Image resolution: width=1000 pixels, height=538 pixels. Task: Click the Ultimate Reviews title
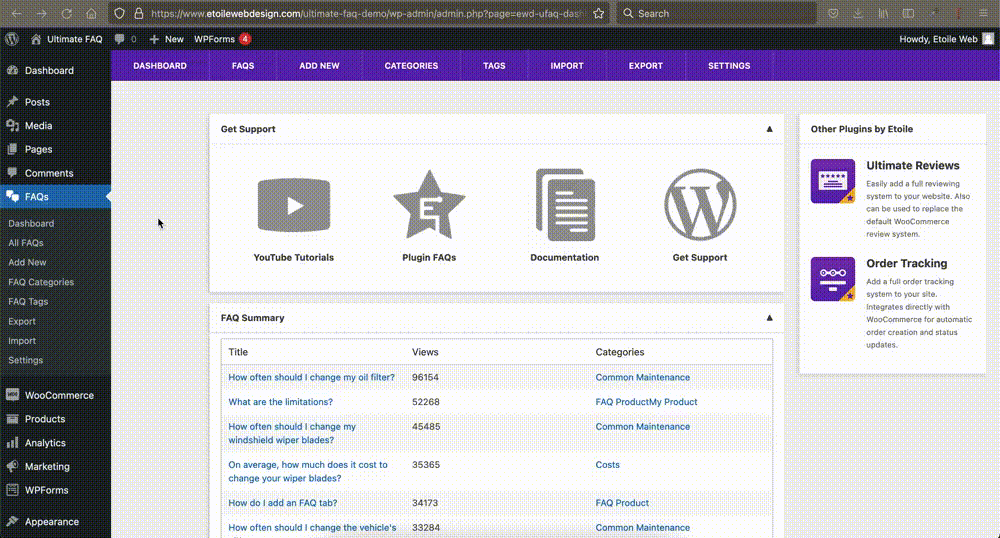point(913,166)
